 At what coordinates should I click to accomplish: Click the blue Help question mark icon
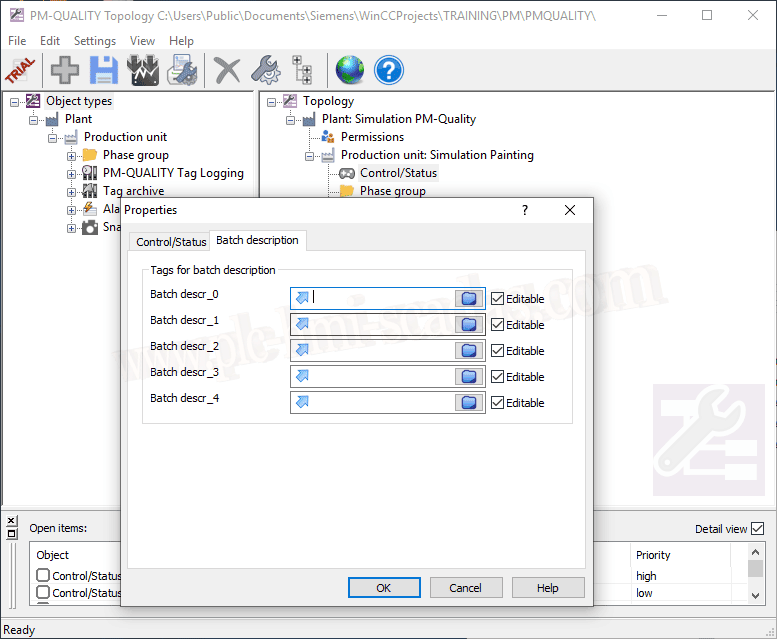tap(388, 70)
